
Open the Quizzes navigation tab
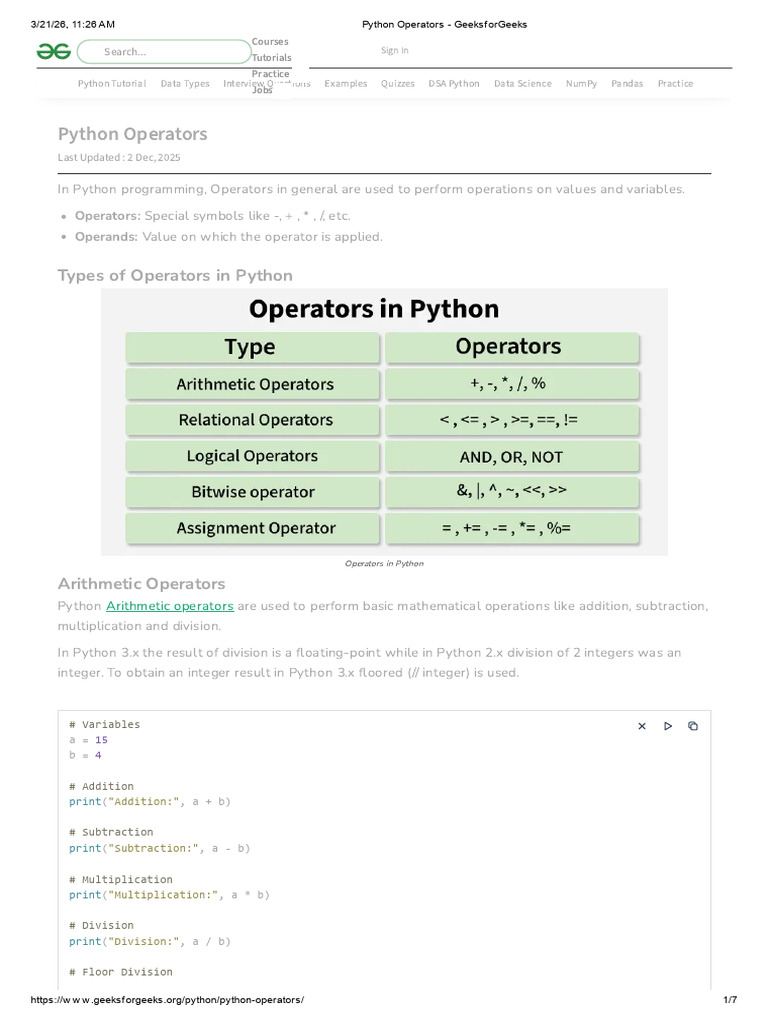[x=397, y=84]
